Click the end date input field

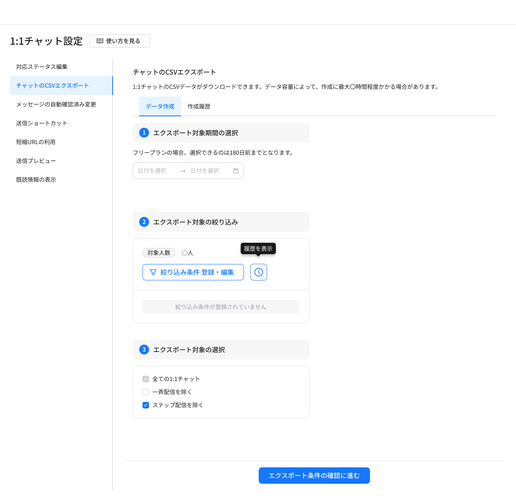[209, 171]
